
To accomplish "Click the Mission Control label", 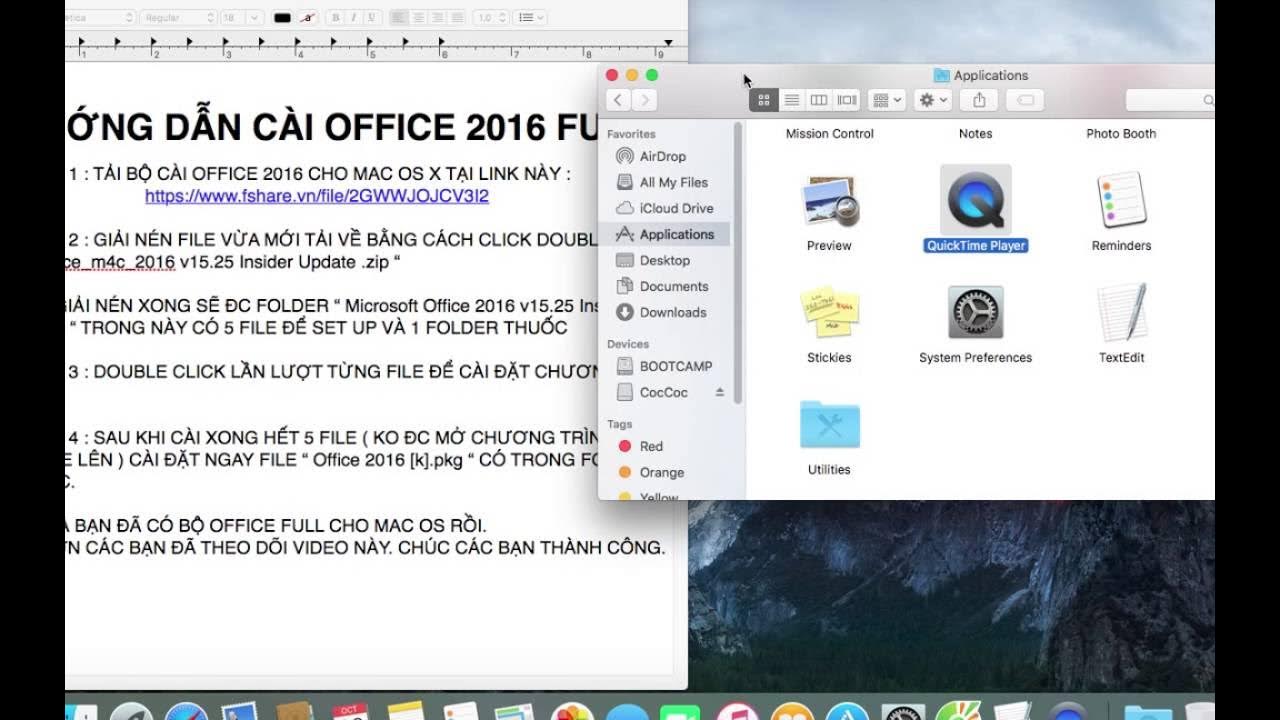I will click(x=830, y=133).
